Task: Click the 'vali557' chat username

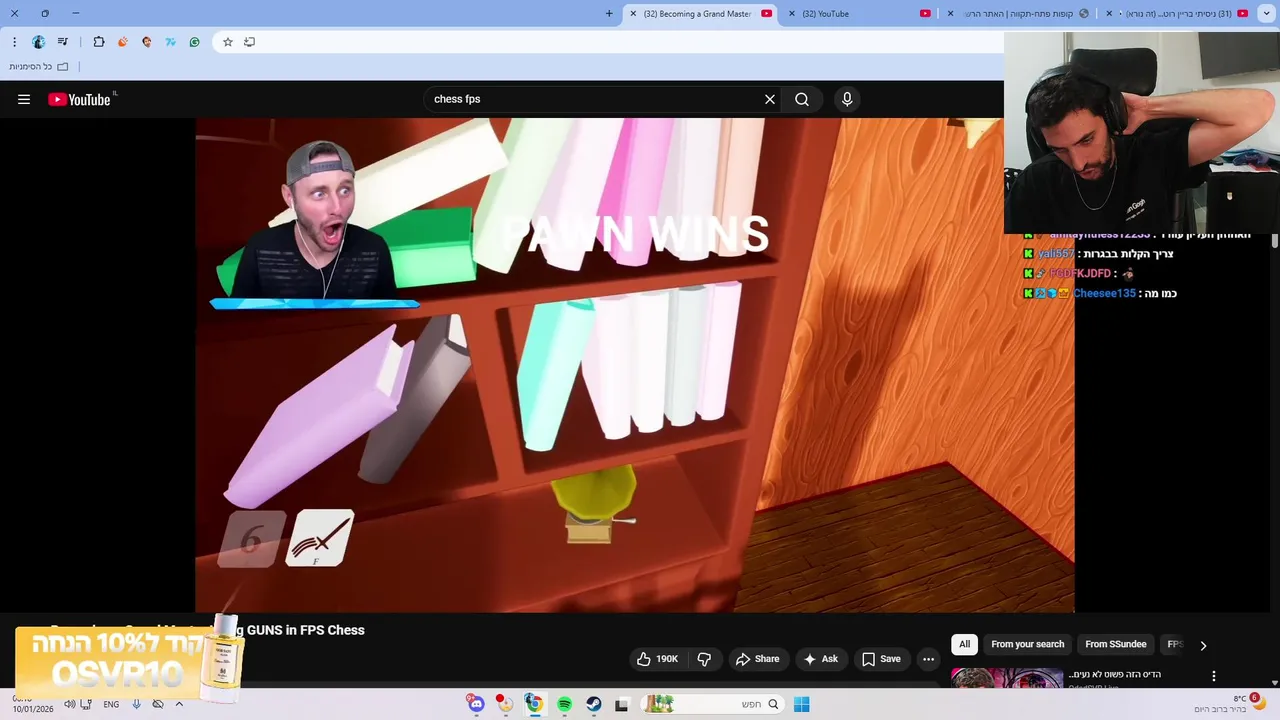Action: [x=1055, y=254]
